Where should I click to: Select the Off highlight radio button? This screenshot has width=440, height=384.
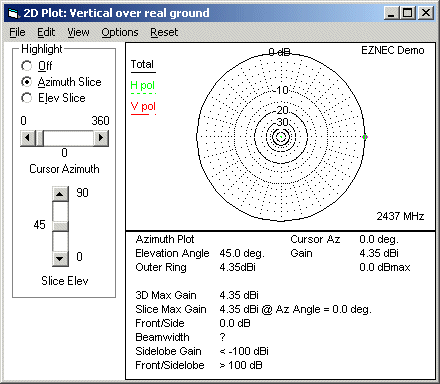coord(26,66)
